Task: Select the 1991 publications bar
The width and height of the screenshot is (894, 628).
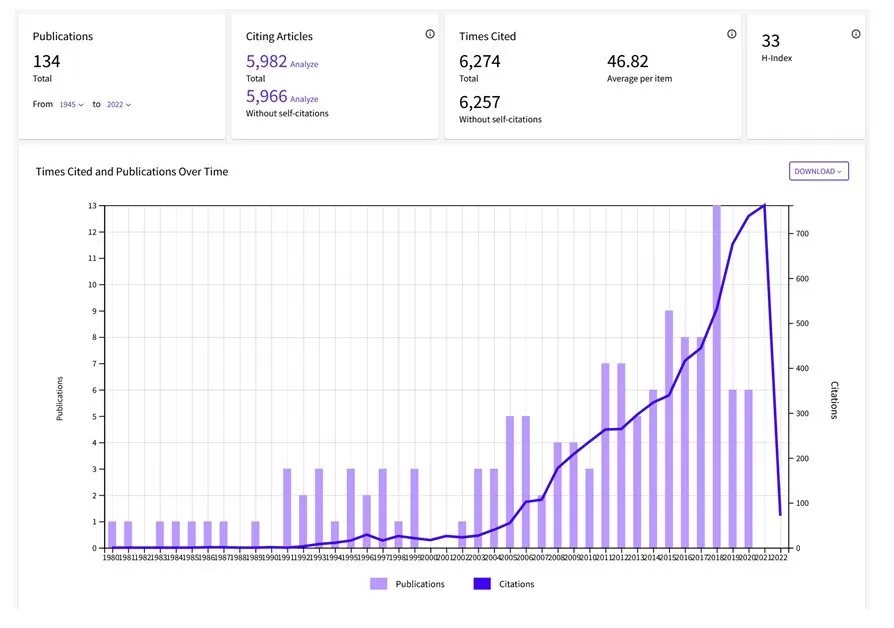Action: tap(287, 508)
